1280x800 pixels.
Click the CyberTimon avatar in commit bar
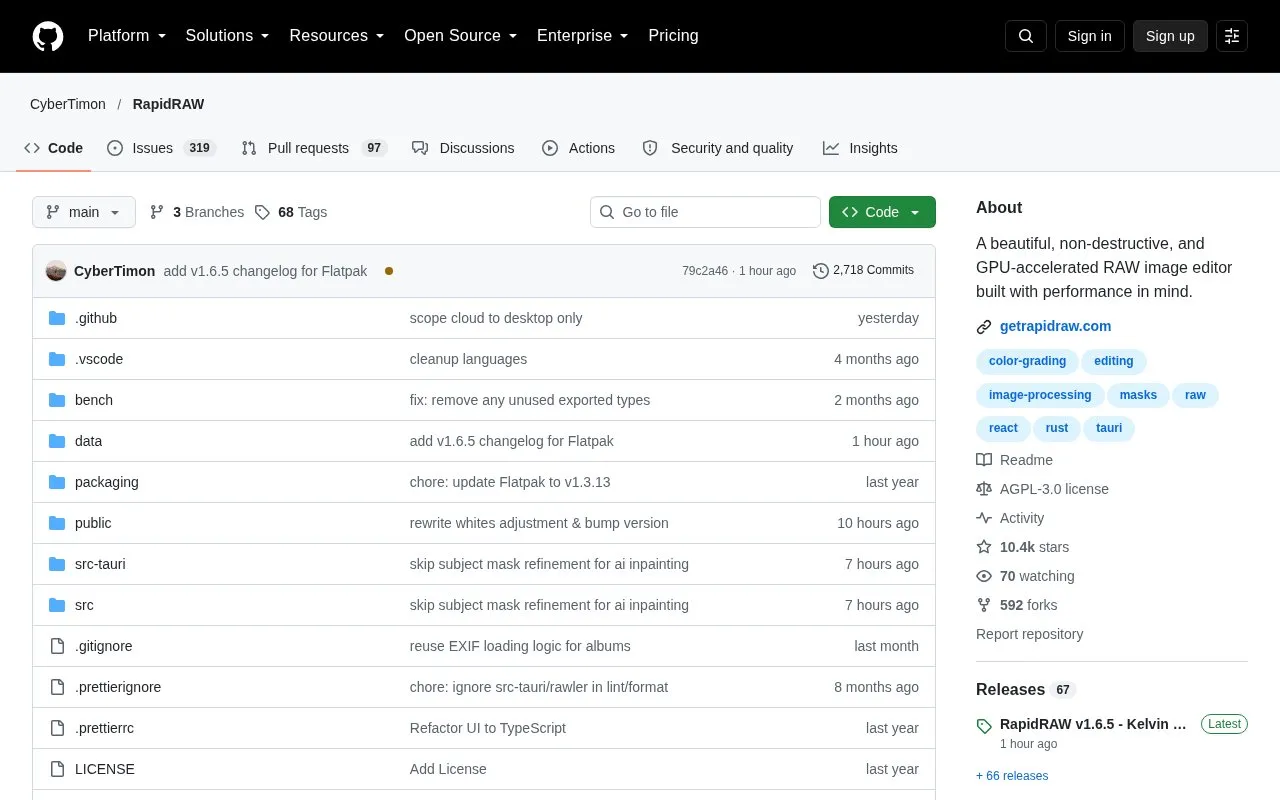(56, 271)
